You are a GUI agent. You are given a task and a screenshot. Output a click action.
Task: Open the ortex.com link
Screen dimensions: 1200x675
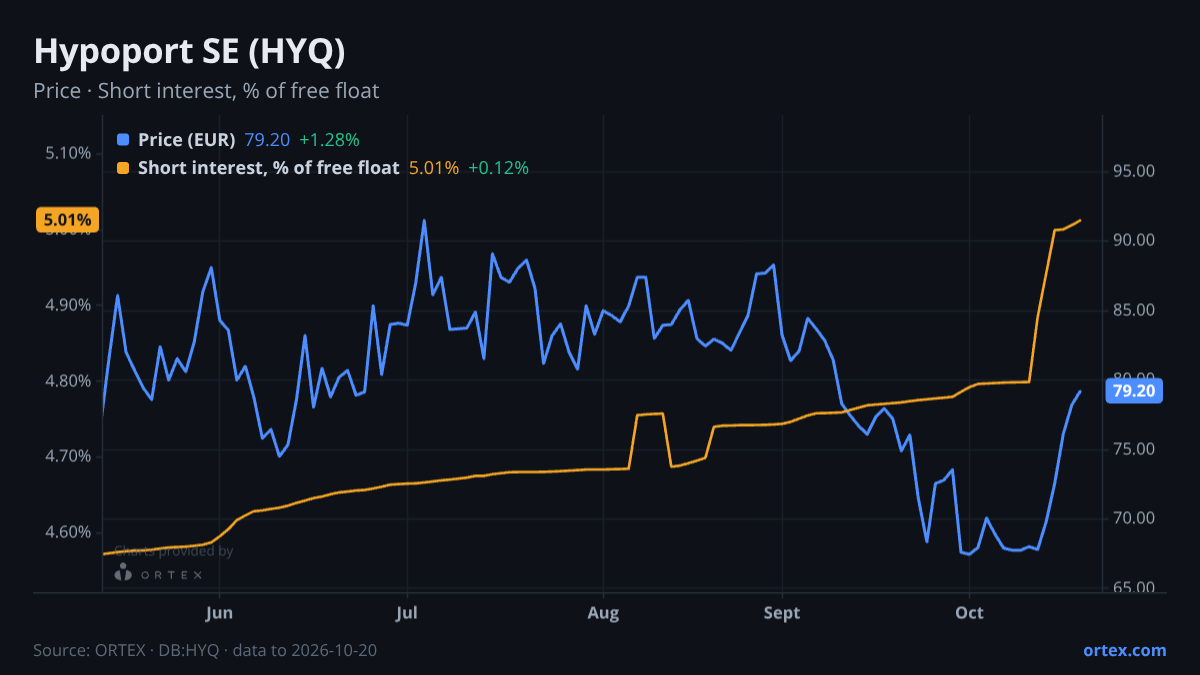coord(1125,650)
